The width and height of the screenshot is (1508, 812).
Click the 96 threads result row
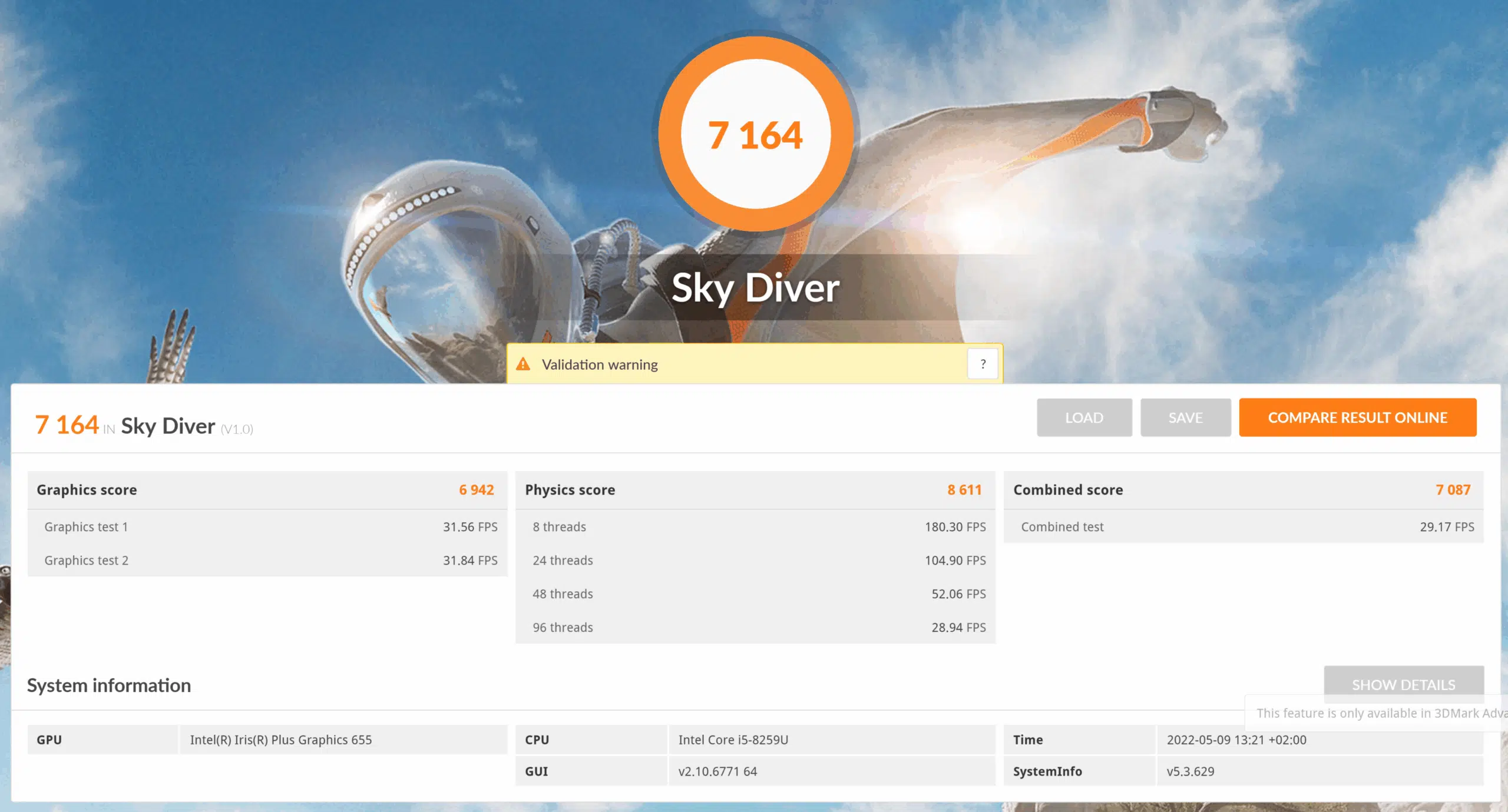click(x=755, y=628)
